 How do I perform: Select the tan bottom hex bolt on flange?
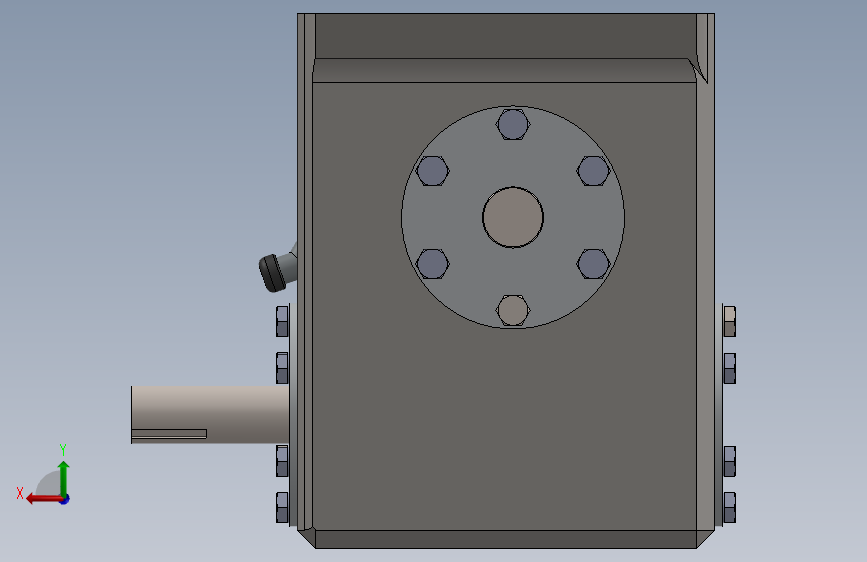513,310
